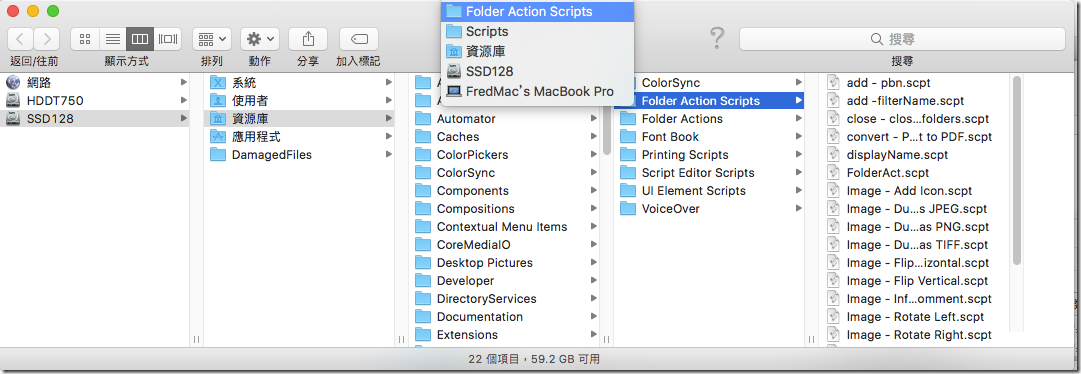Open the arrange (排列) dropdown
Screen dimensions: 1081x374
tap(212, 39)
